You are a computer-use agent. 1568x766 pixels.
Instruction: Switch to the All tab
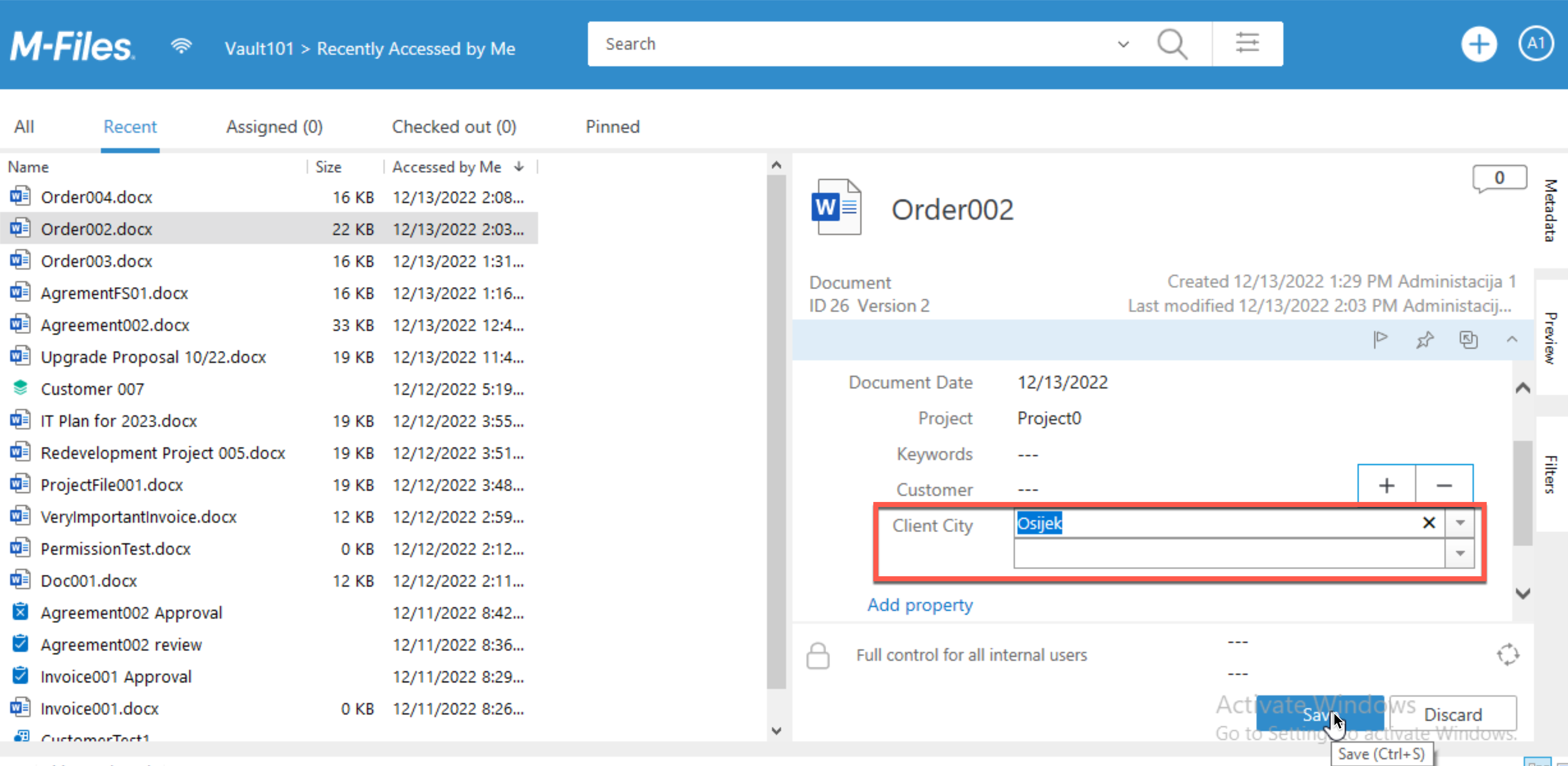click(x=24, y=126)
